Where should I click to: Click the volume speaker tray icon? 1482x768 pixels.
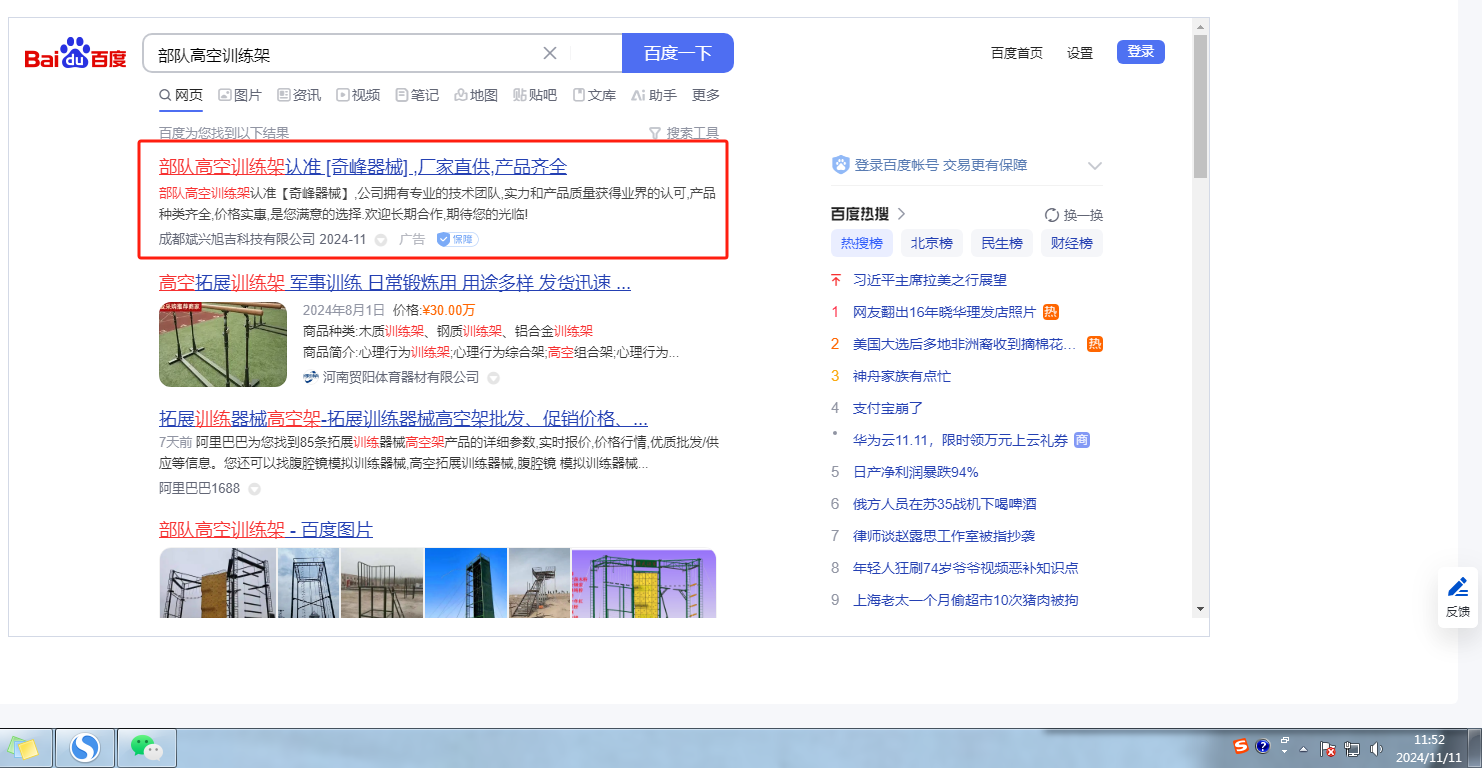point(1376,748)
